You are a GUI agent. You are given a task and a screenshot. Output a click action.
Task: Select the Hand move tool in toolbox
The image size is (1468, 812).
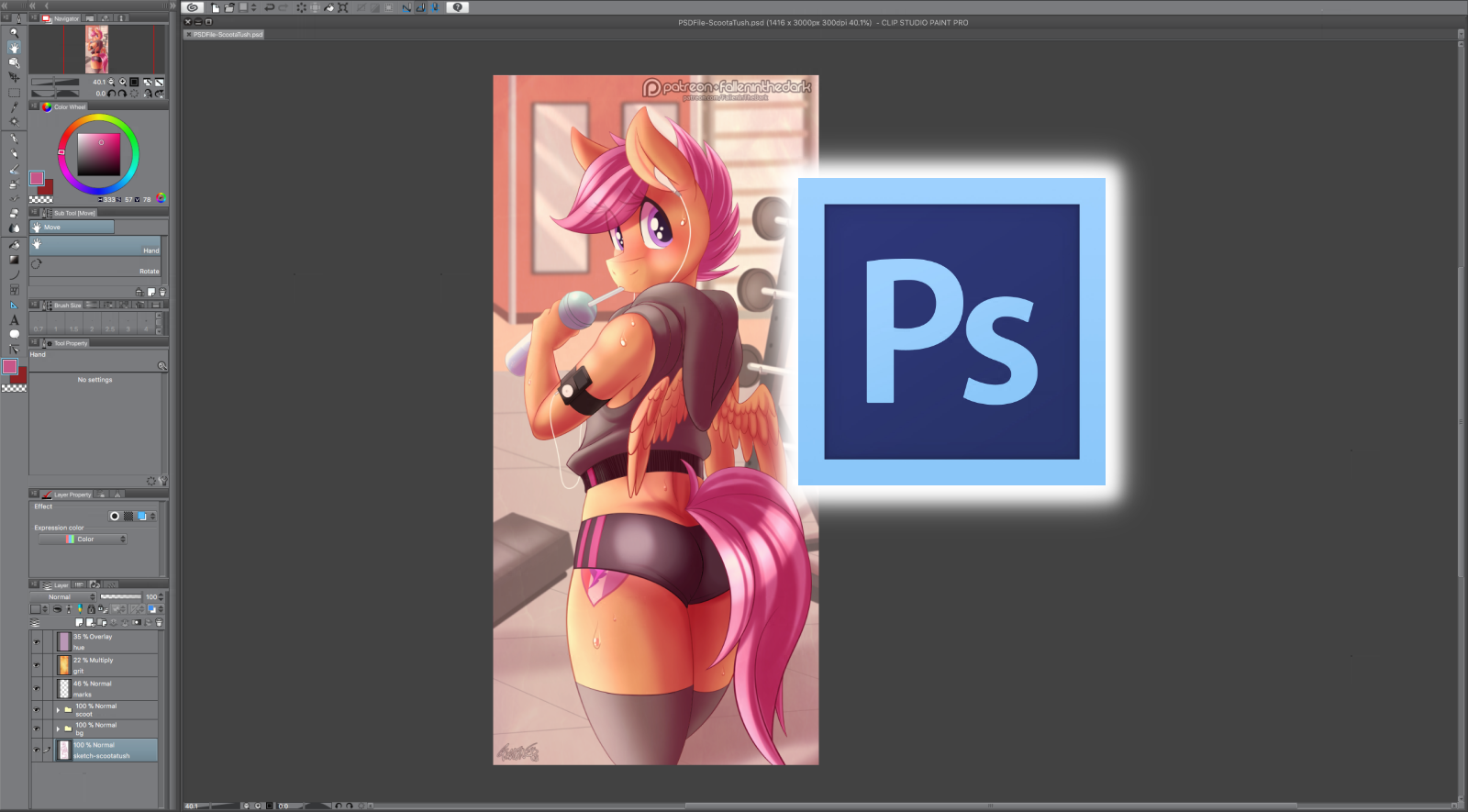14,48
